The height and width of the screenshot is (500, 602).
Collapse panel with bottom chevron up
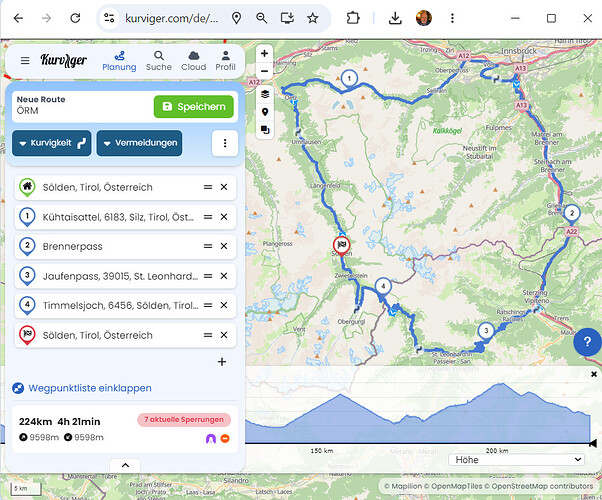tap(125, 465)
